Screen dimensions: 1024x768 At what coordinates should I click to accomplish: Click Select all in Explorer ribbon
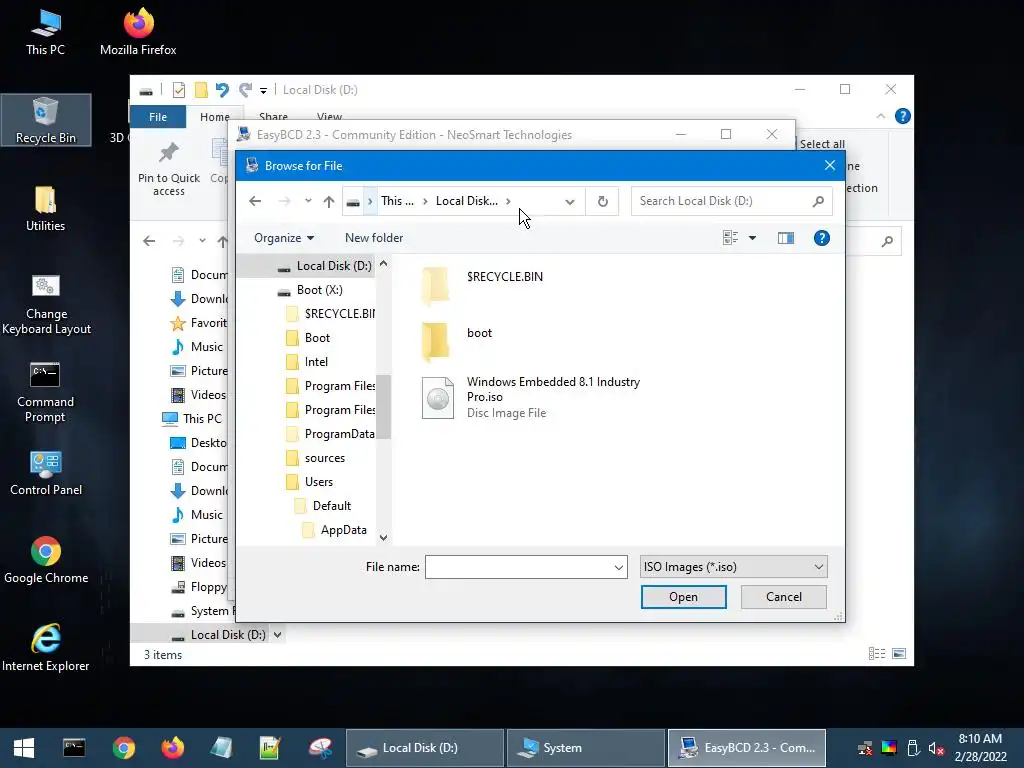(x=822, y=144)
